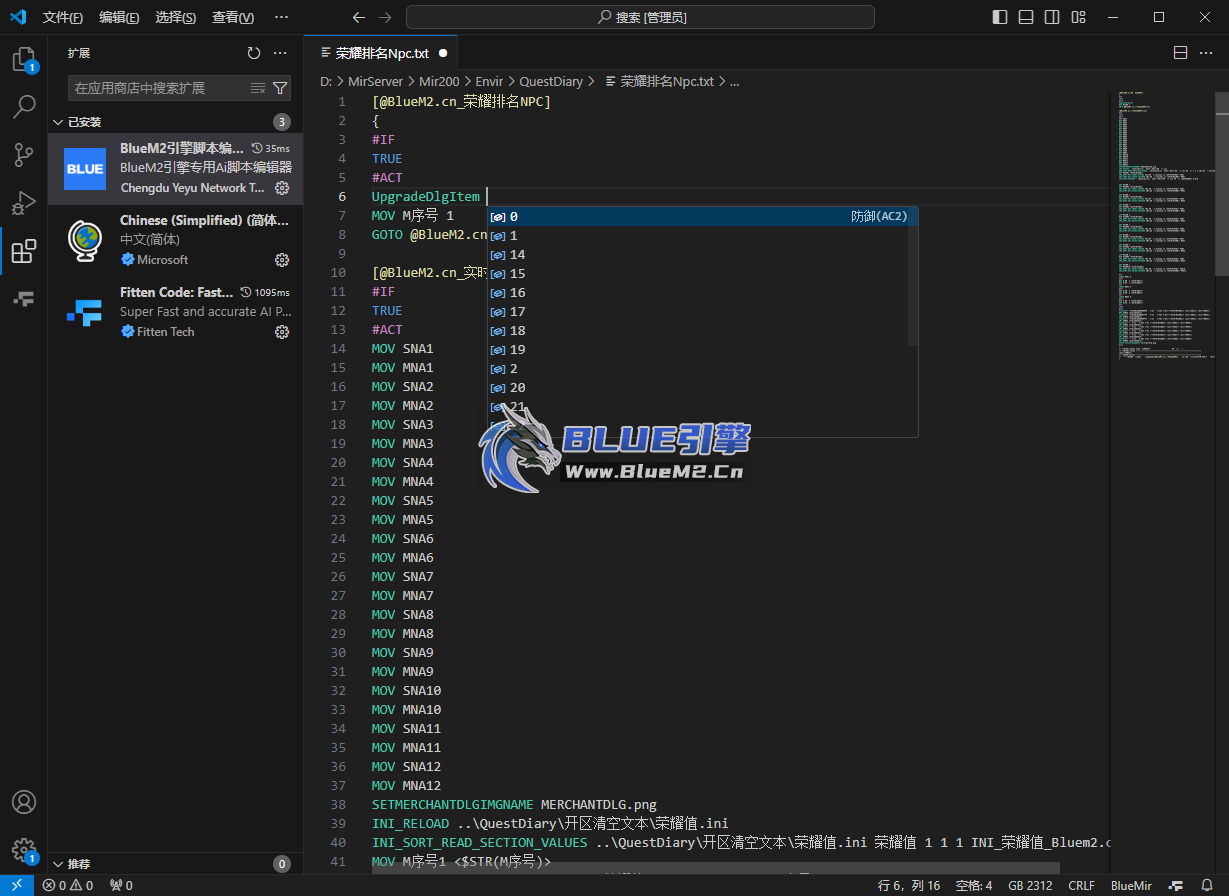The width and height of the screenshot is (1229, 896).
Task: Open the Run and Debug view
Action: click(24, 203)
